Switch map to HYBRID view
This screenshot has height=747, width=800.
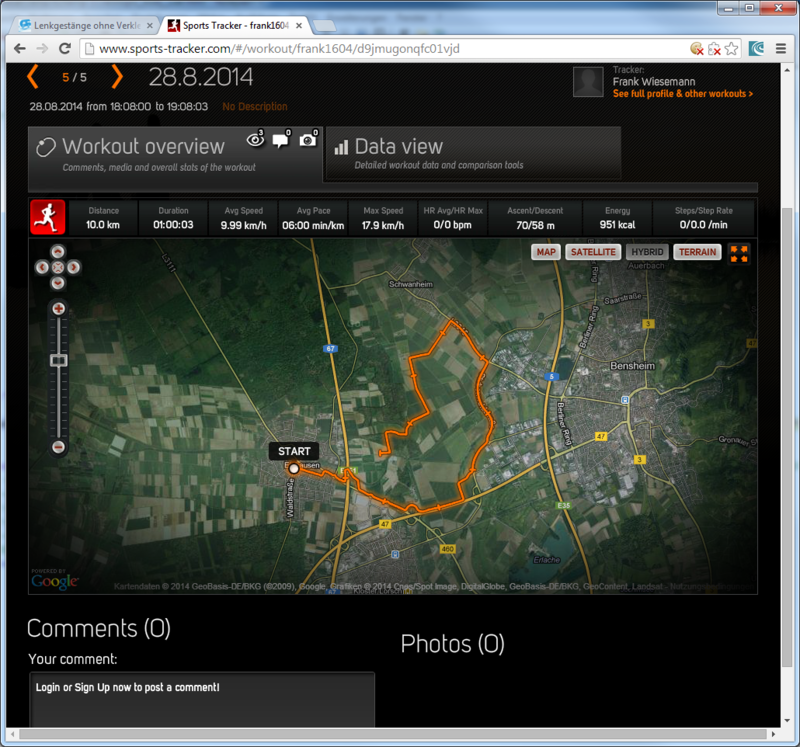(x=647, y=252)
